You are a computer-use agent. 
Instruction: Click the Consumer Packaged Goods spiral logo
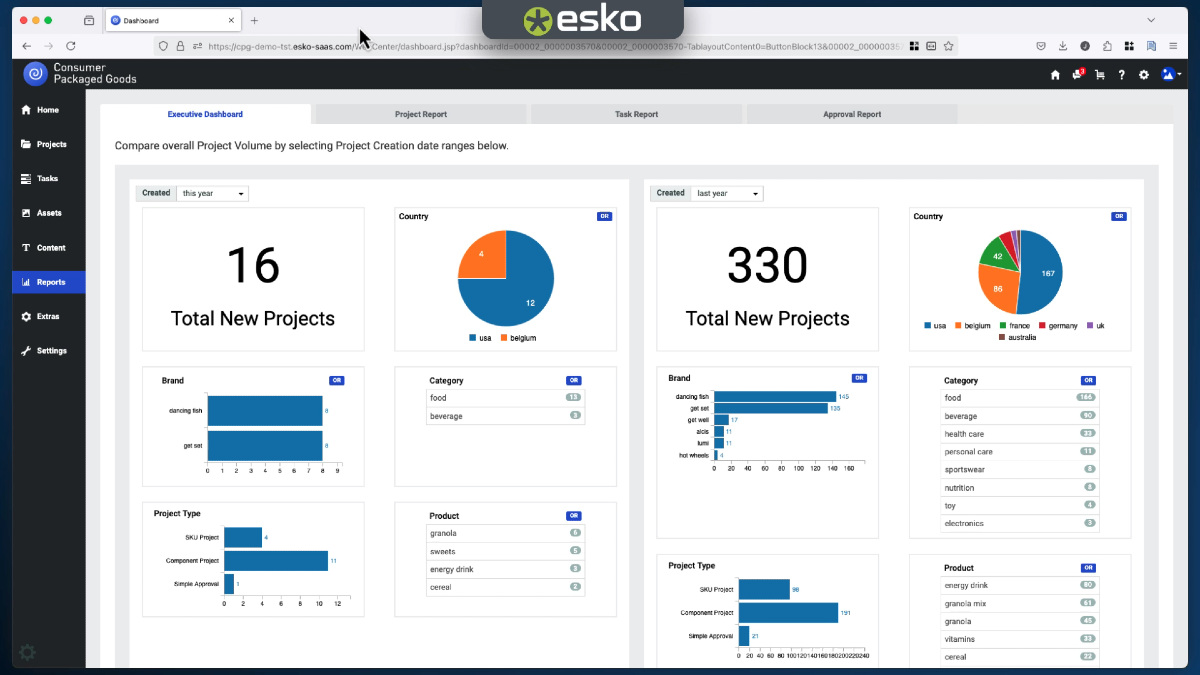click(35, 73)
